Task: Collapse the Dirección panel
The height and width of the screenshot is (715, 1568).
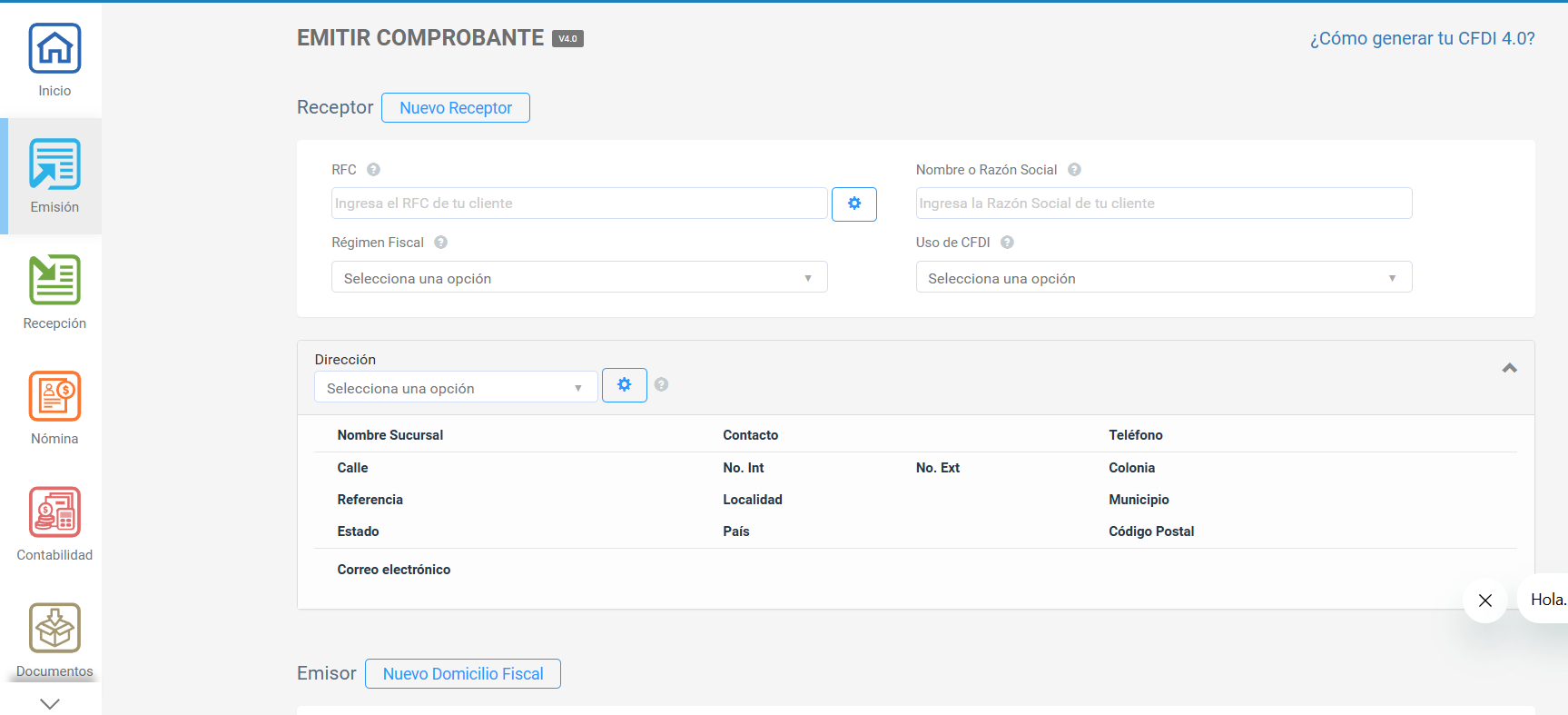Action: tap(1509, 368)
